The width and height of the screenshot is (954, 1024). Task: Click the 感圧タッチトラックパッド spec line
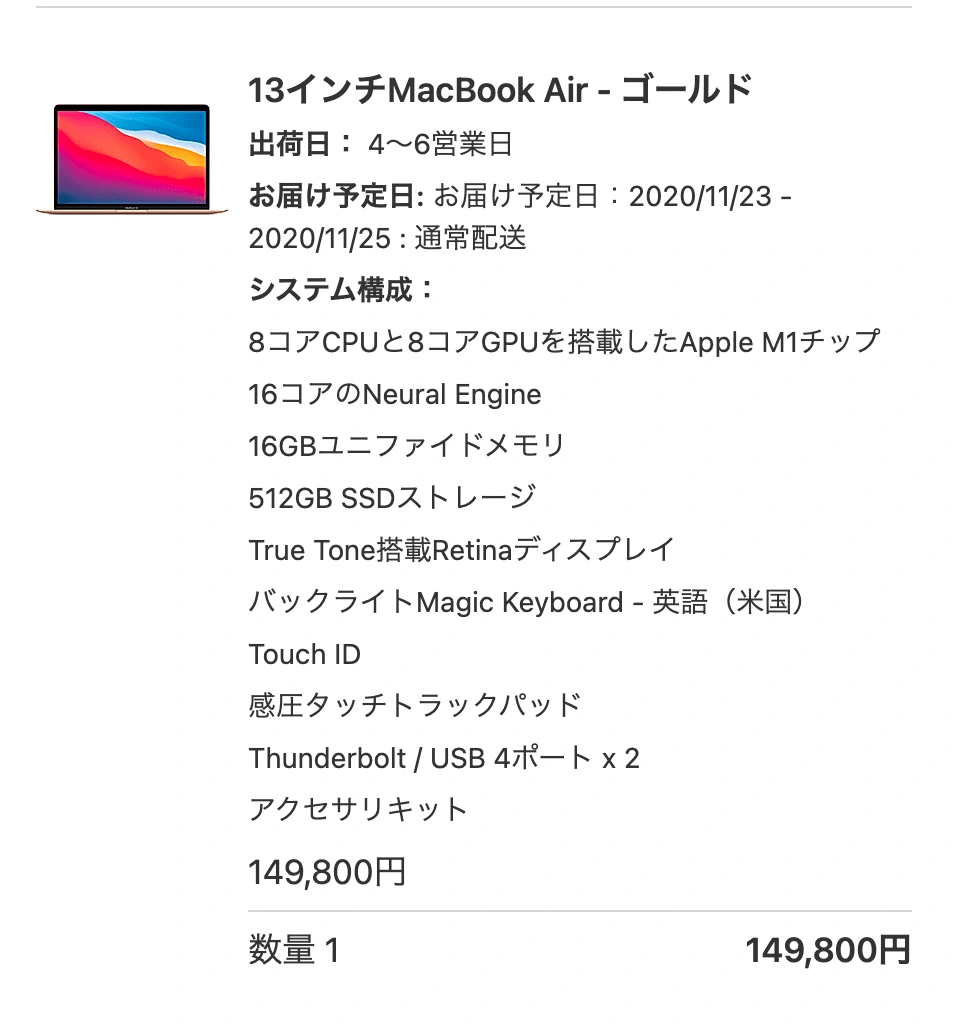415,705
